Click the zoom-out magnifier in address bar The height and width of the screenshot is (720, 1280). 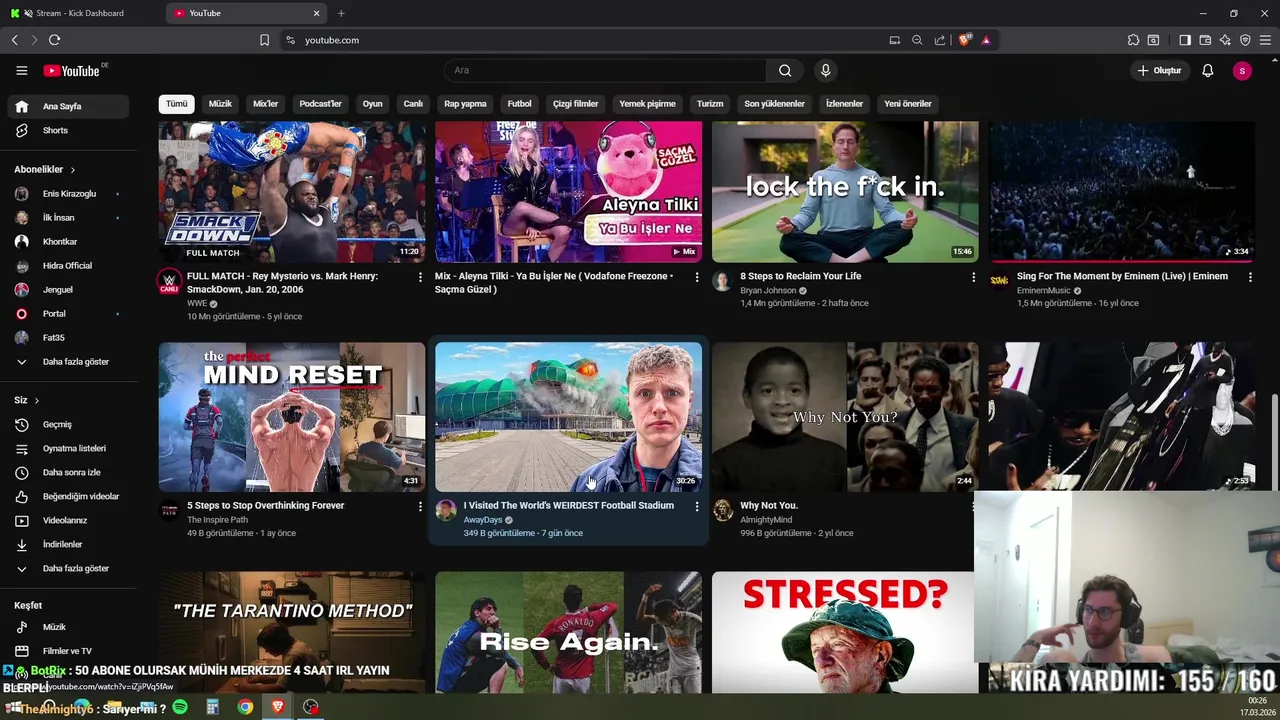[917, 40]
